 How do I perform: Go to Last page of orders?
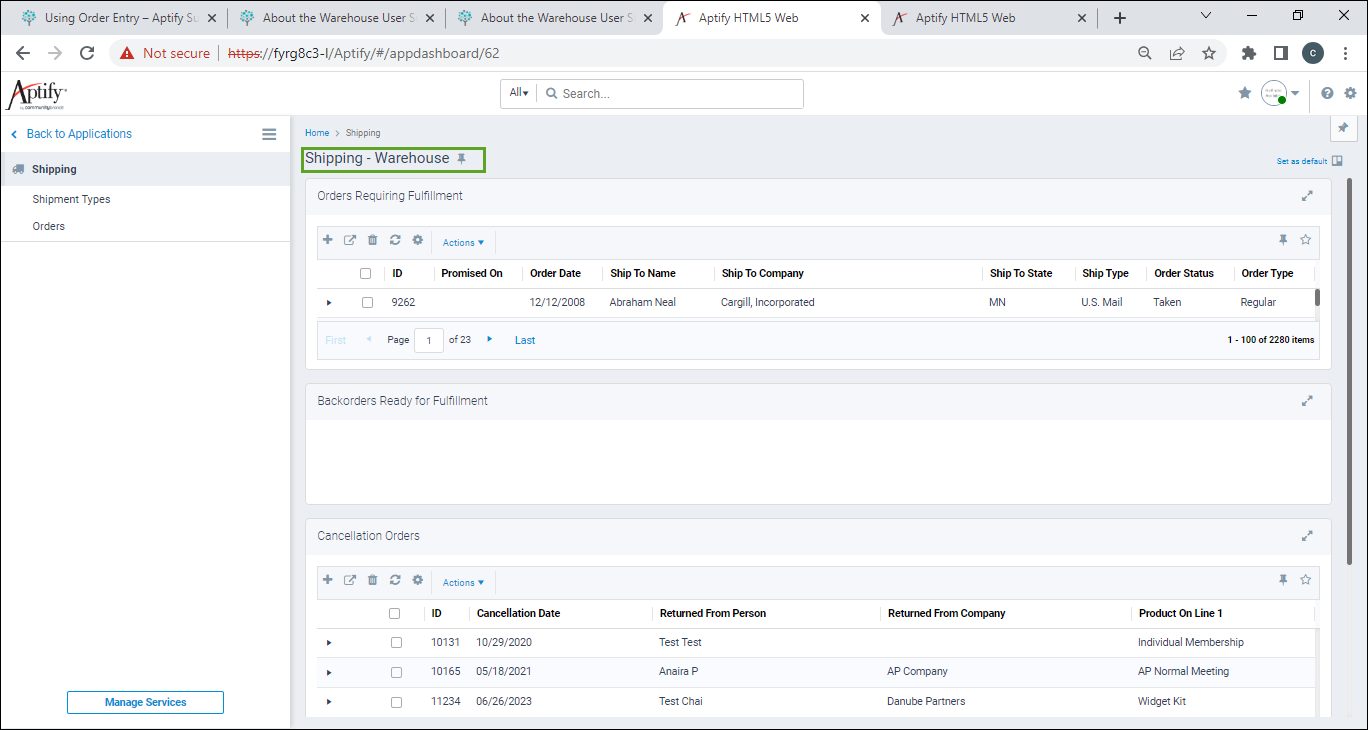525,340
